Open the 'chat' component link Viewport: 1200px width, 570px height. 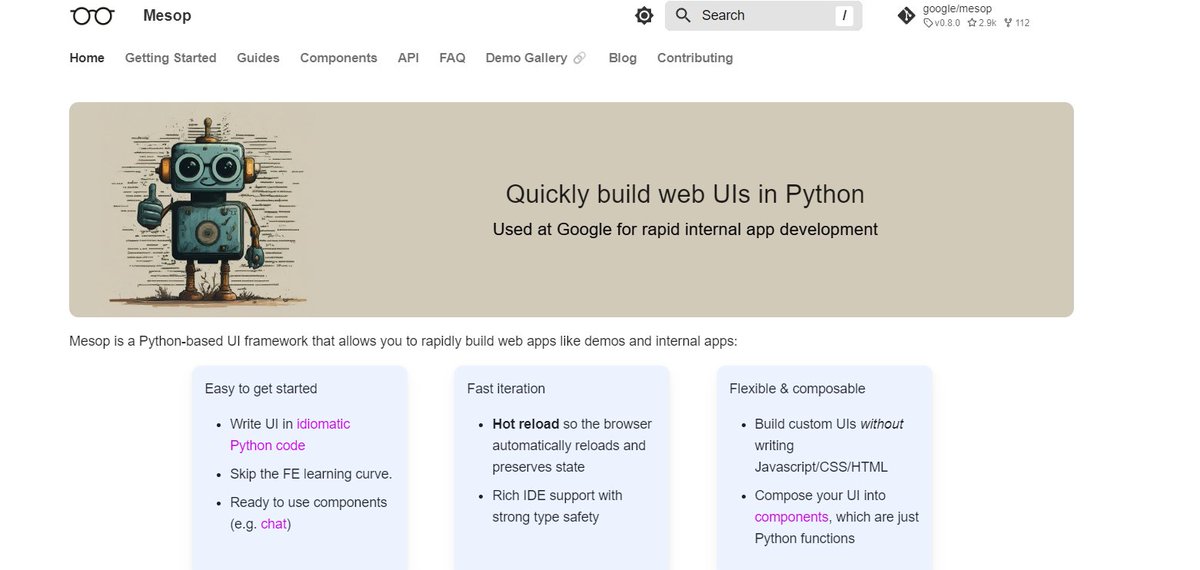point(274,524)
